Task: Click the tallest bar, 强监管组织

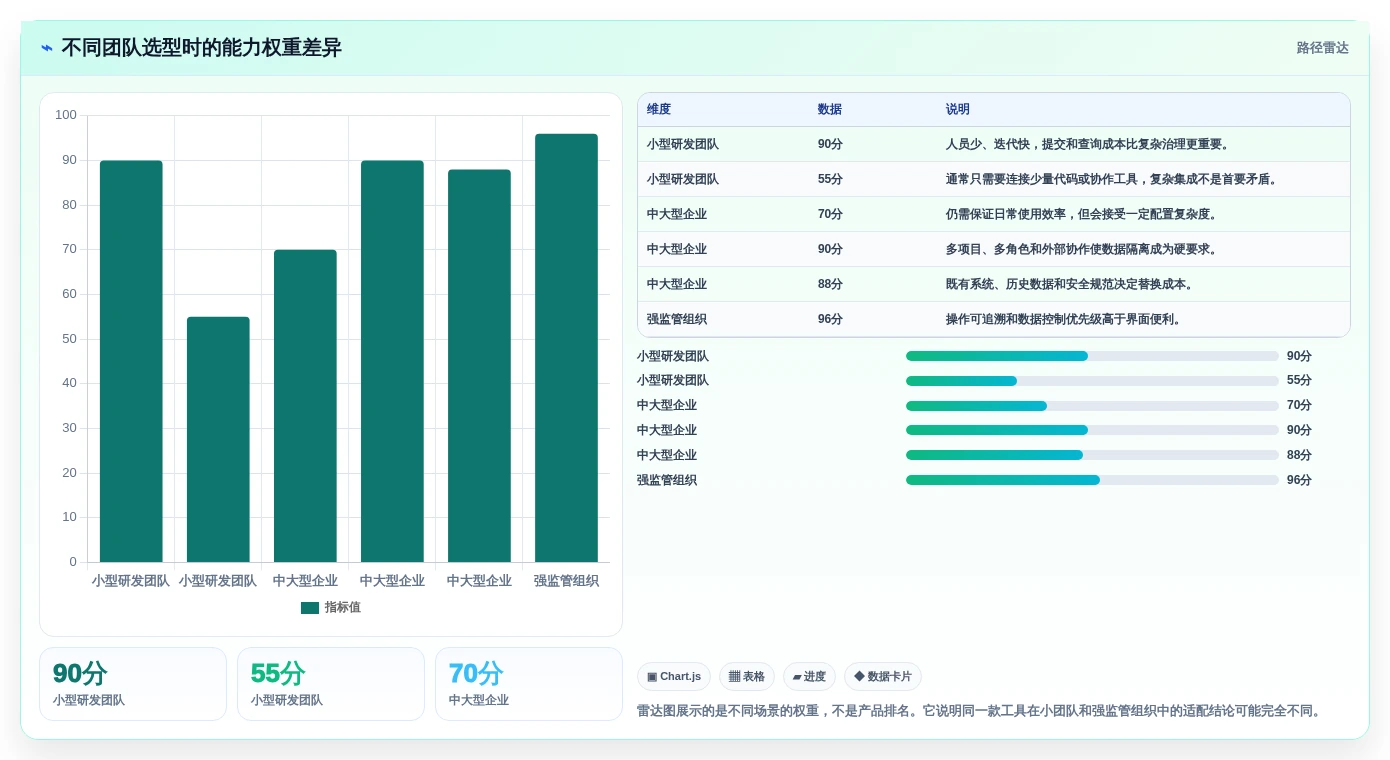Action: pos(566,348)
